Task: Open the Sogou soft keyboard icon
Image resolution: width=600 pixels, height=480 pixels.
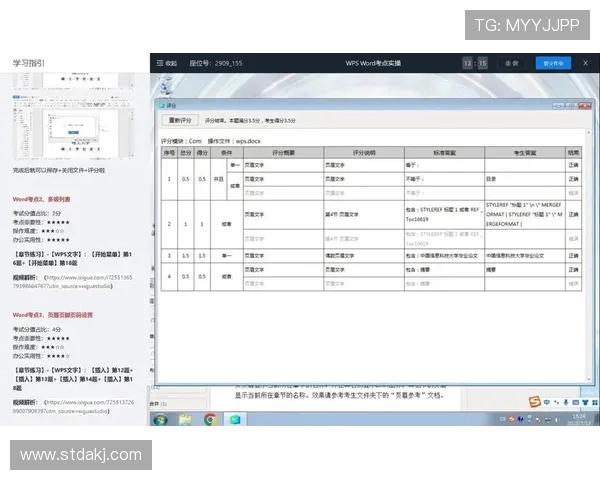Action: click(x=575, y=402)
